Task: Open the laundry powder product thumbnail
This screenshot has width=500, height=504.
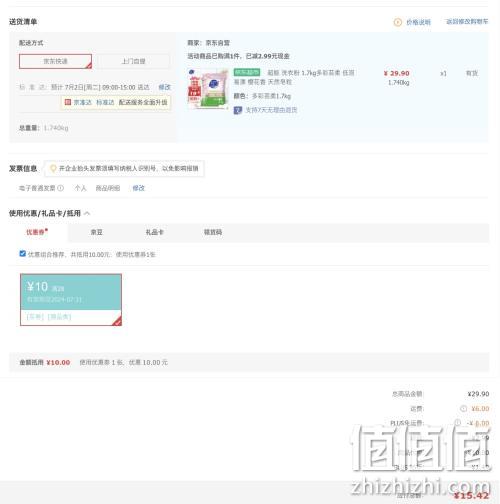Action: 208,89
